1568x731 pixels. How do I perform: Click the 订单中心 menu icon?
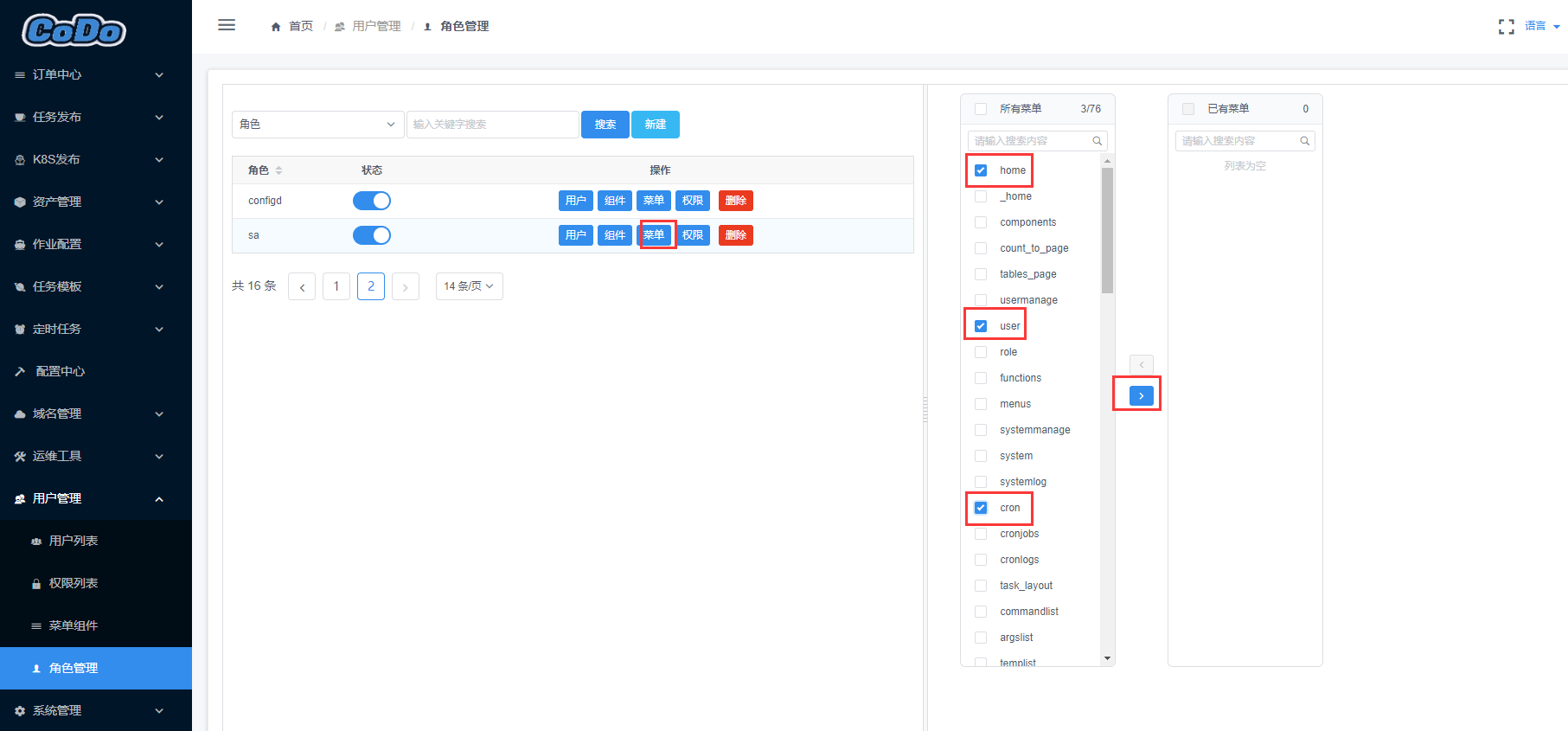[x=20, y=75]
